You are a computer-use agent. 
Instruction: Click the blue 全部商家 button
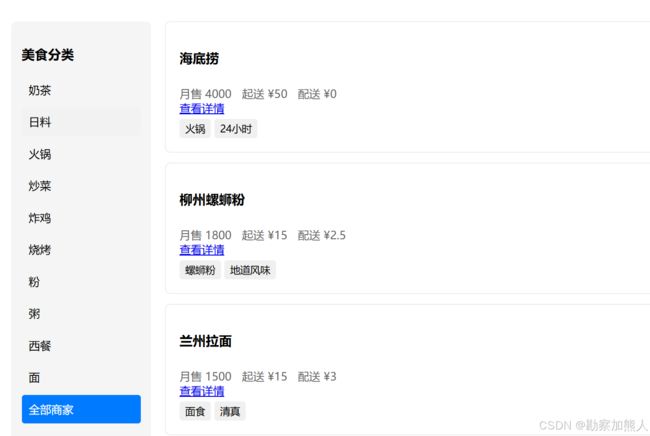pos(81,409)
